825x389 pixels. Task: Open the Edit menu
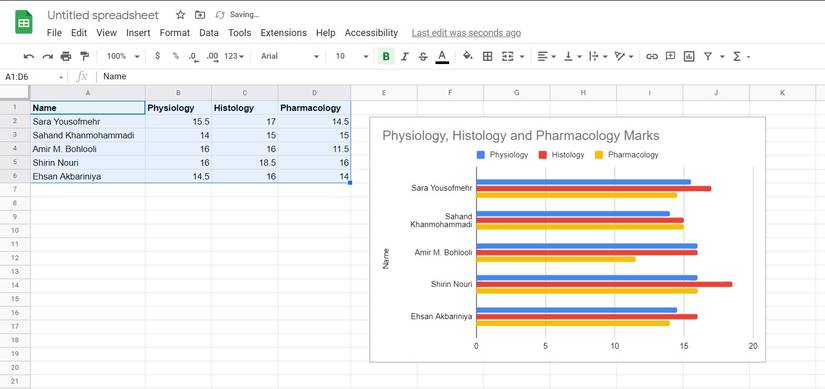pos(79,33)
